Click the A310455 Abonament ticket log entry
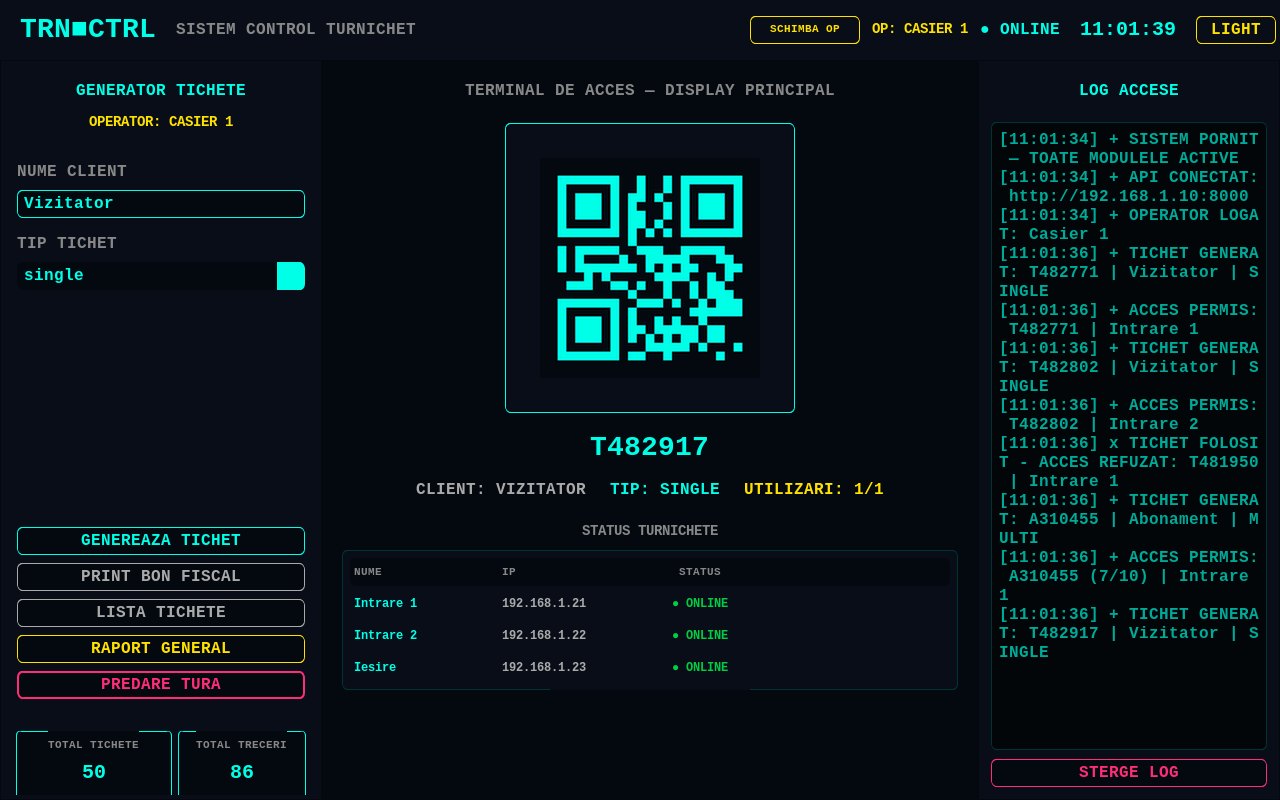Screen dimensions: 1280x800 (1129, 519)
